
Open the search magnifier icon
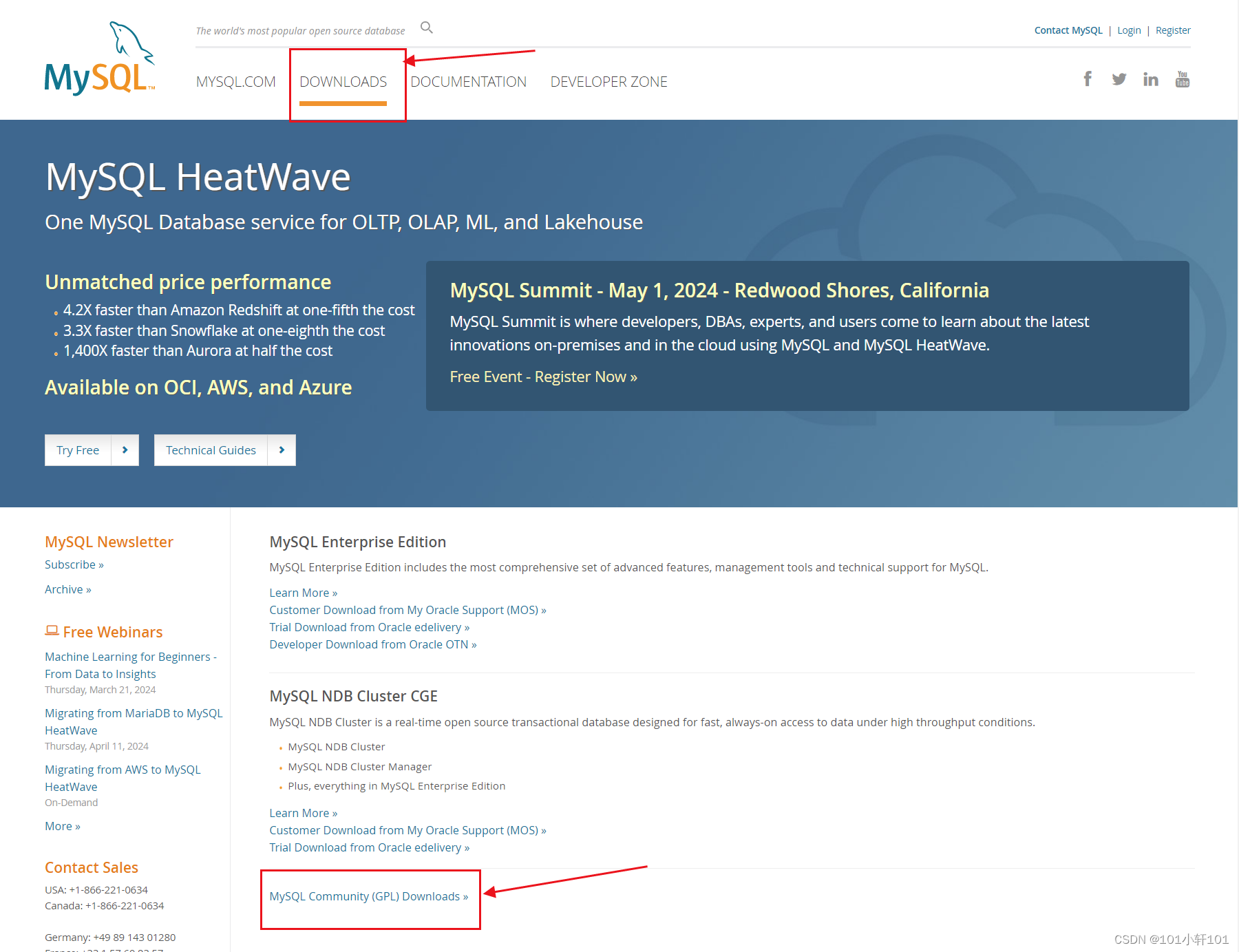427,28
